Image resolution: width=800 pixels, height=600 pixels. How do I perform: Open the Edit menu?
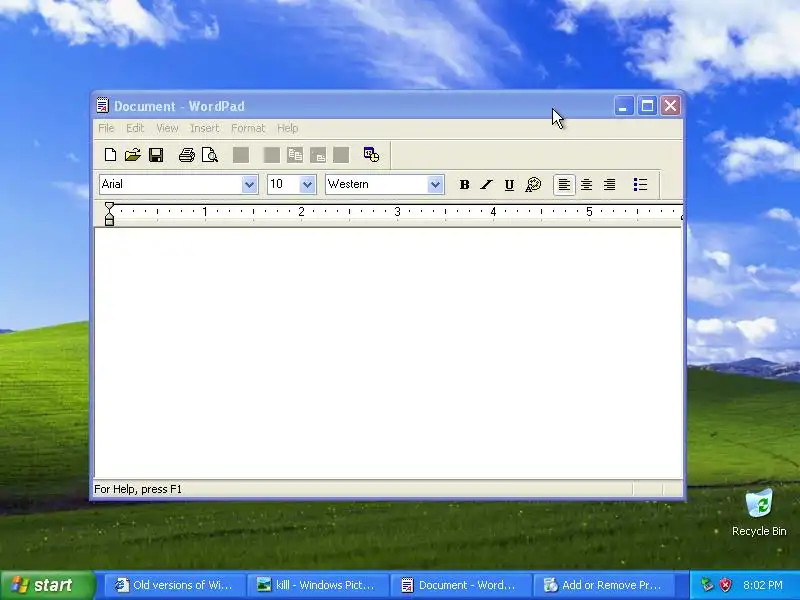pyautogui.click(x=135, y=128)
